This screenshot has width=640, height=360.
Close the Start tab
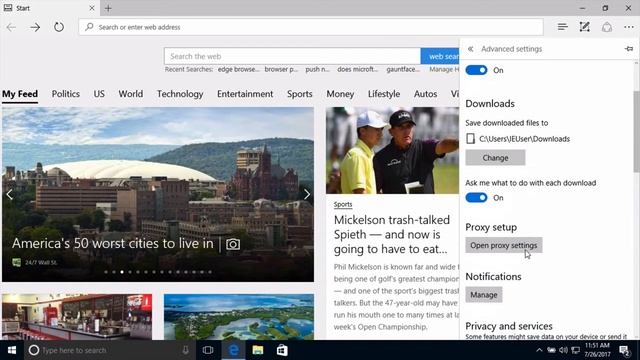coord(92,8)
